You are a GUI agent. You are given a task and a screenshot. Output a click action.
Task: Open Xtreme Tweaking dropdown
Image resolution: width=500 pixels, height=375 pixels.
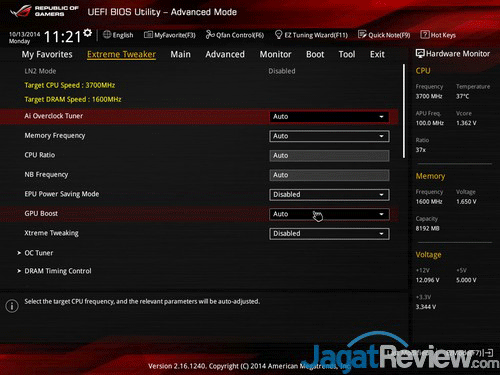[x=329, y=234]
